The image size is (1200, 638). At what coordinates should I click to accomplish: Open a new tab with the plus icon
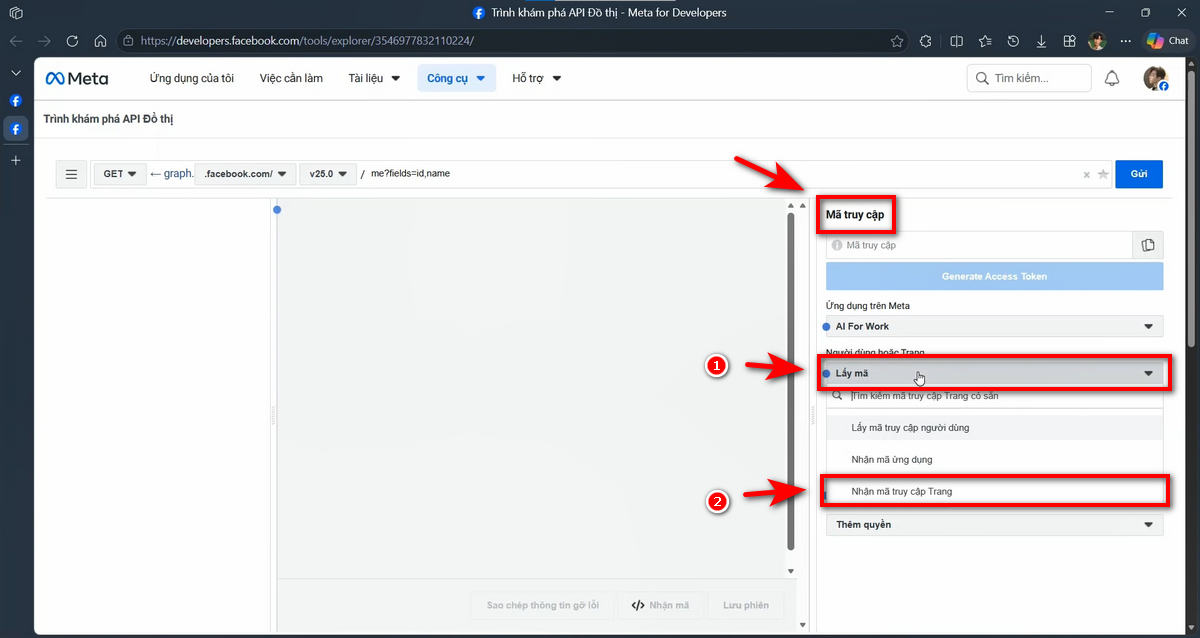15,160
